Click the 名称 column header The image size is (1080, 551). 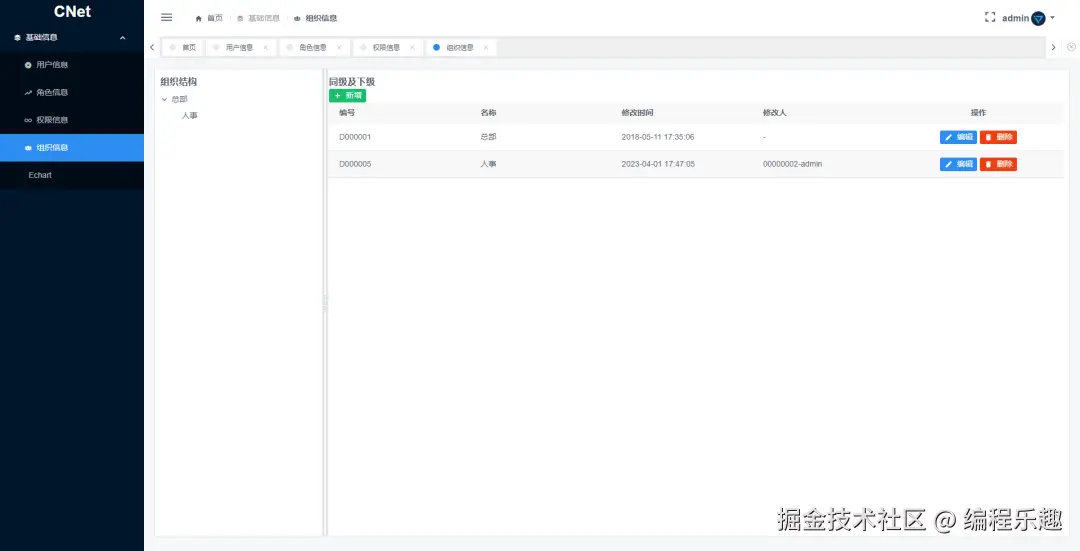488,112
